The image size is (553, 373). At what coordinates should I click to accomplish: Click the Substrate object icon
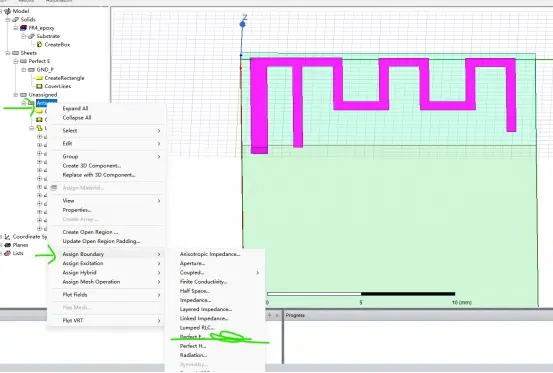tap(31, 36)
